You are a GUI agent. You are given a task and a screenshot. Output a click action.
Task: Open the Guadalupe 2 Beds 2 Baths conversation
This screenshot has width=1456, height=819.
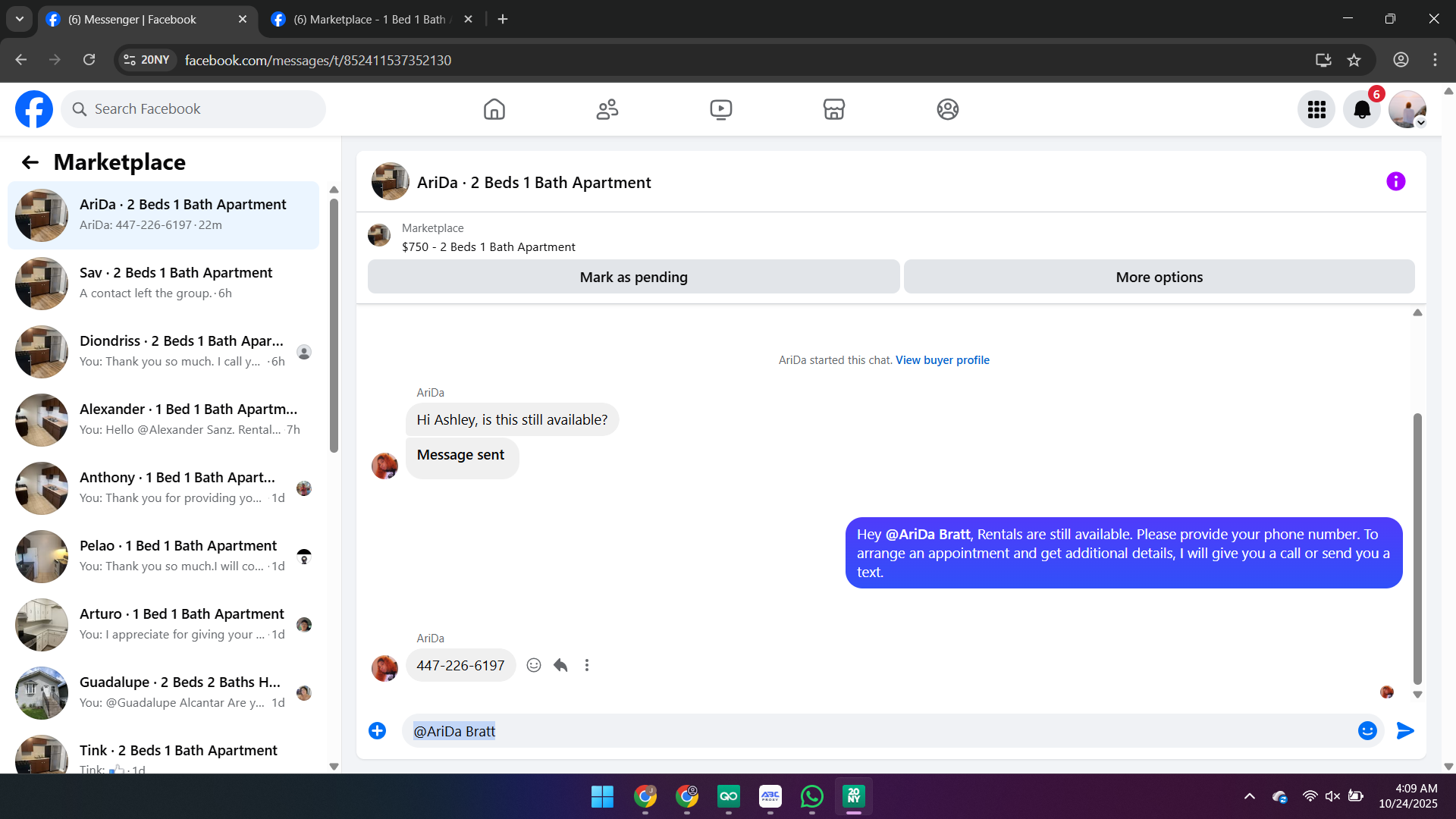[163, 693]
